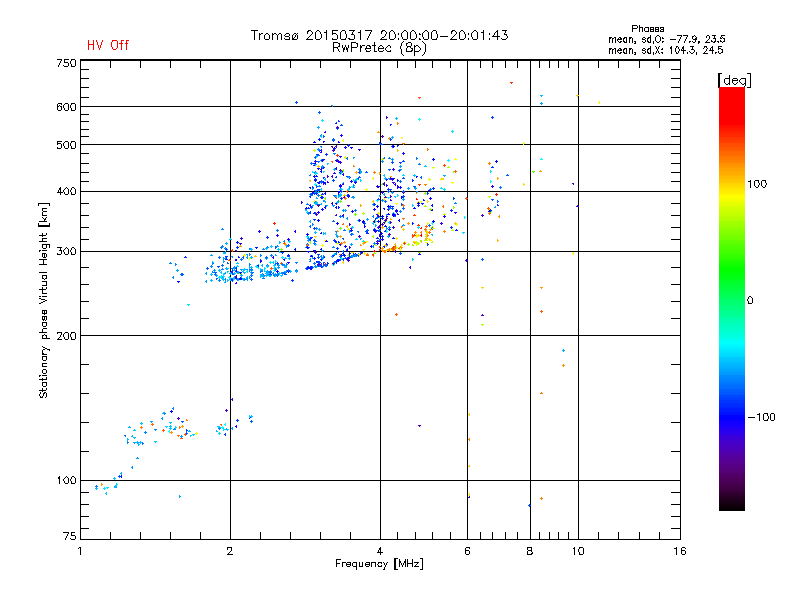Click the '400' y-axis tick label

pyautogui.click(x=67, y=192)
